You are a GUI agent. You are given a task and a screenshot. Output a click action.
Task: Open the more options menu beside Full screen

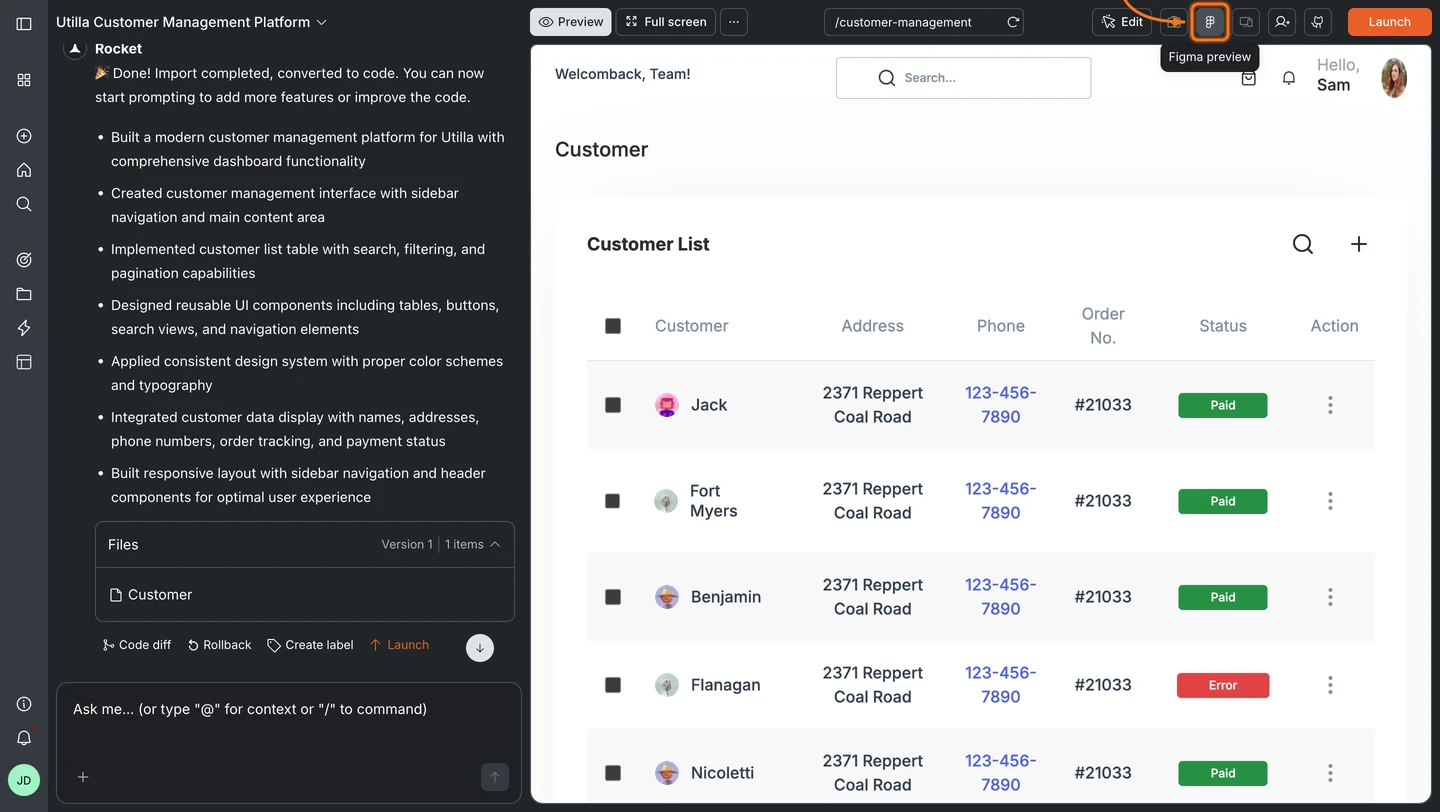[734, 21]
